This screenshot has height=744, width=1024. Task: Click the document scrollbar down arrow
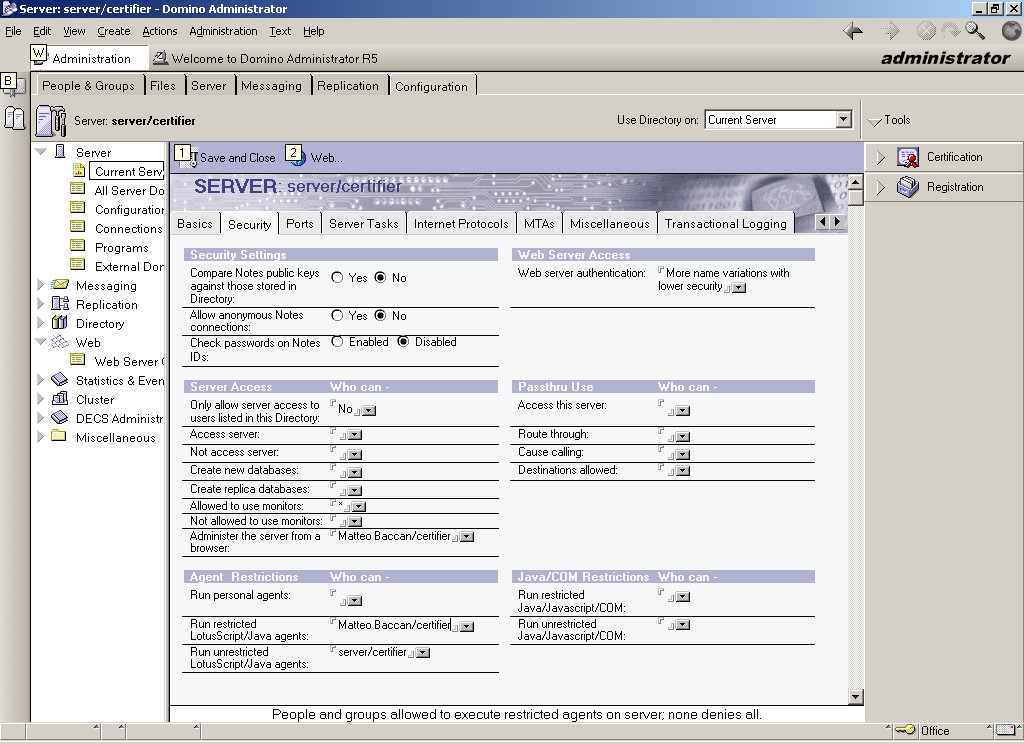(x=856, y=696)
